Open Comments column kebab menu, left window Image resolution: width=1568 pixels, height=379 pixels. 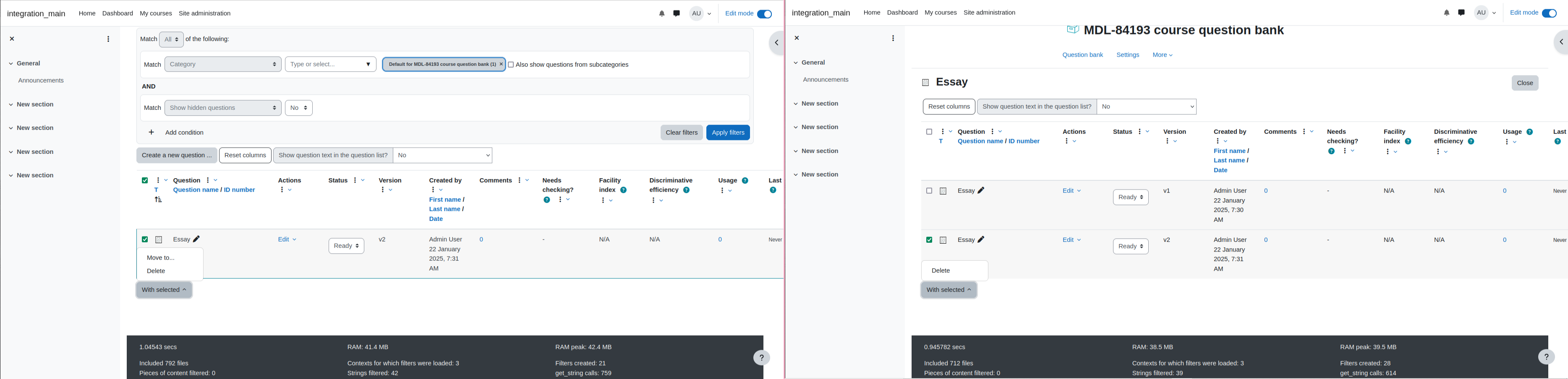tap(519, 181)
